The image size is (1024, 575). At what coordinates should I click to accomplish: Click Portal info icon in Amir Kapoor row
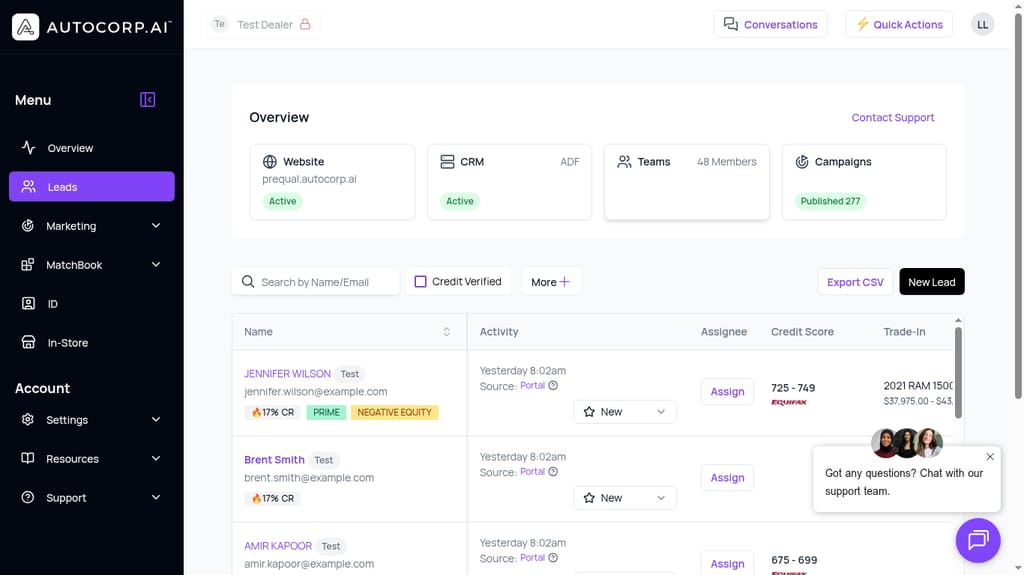(553, 558)
